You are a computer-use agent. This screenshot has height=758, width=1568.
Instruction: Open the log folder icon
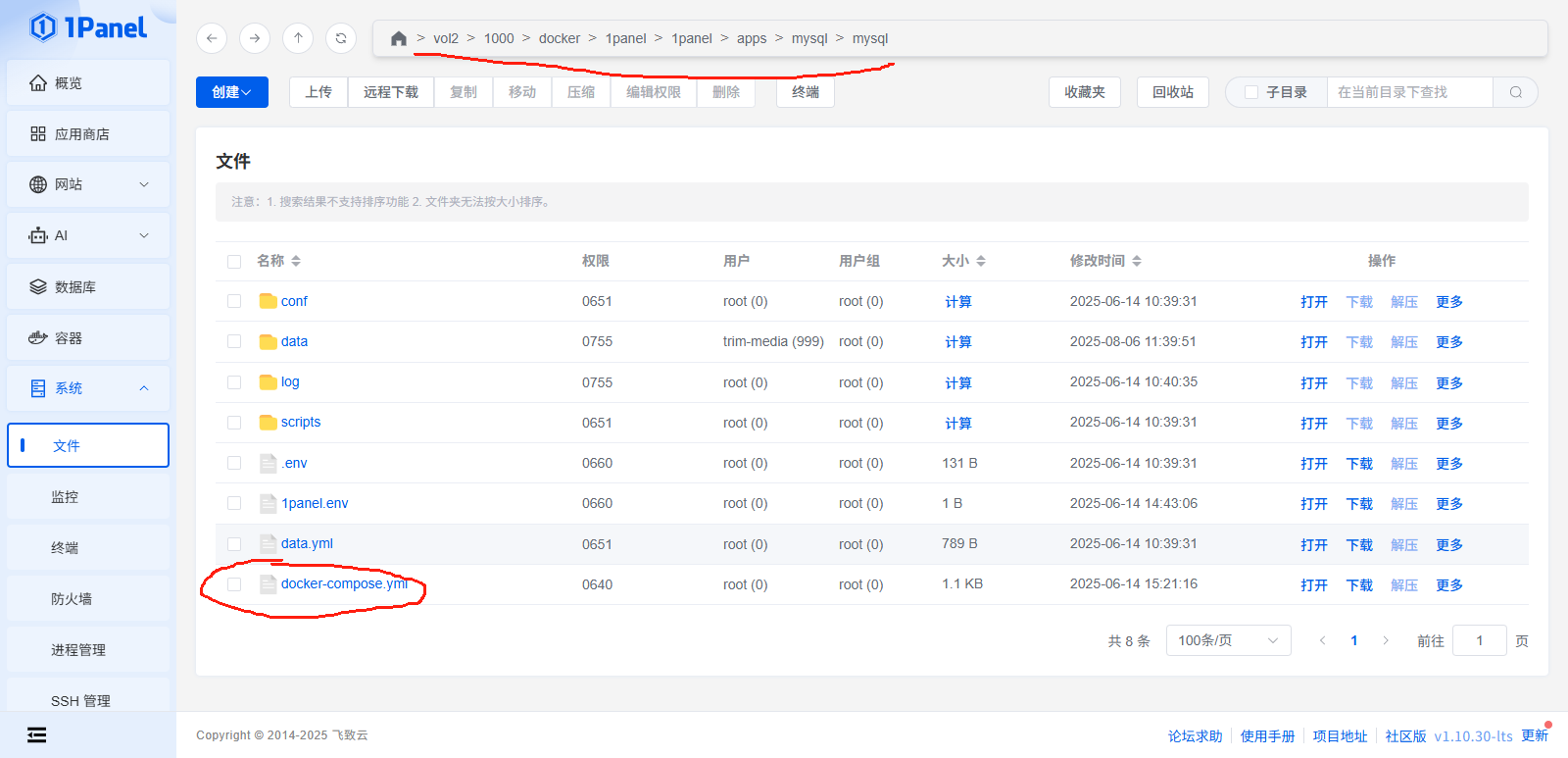point(268,381)
